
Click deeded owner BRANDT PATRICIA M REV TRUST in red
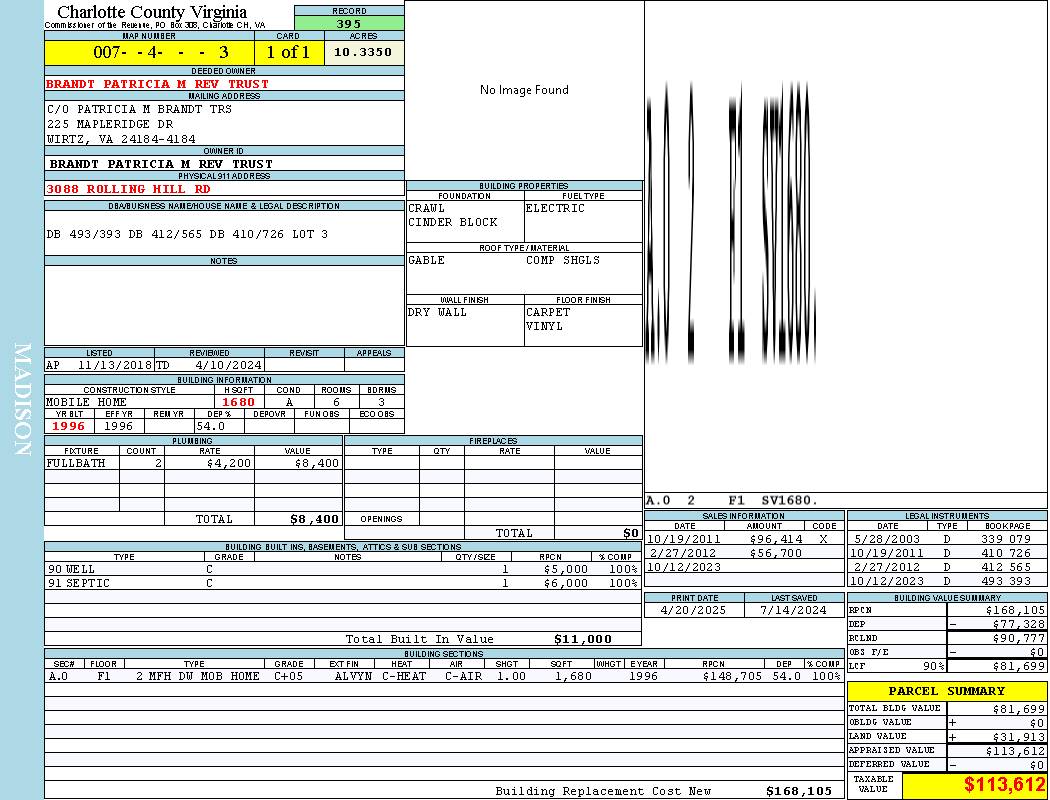tap(157, 84)
